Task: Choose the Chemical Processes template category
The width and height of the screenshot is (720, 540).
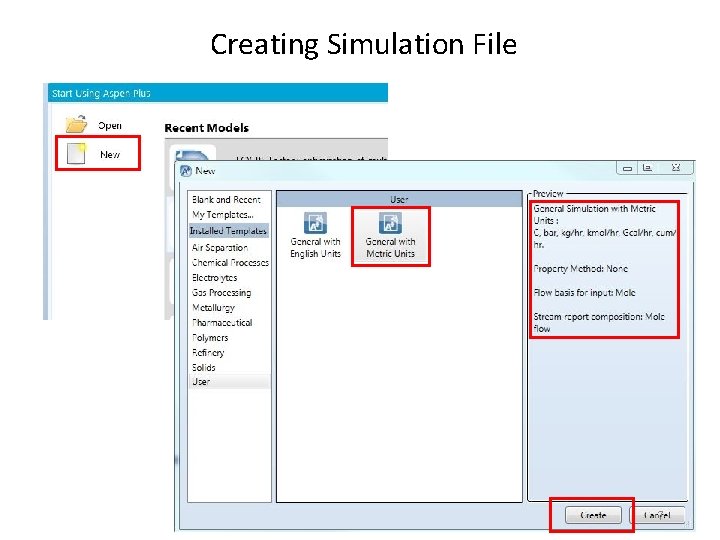Action: click(x=230, y=263)
